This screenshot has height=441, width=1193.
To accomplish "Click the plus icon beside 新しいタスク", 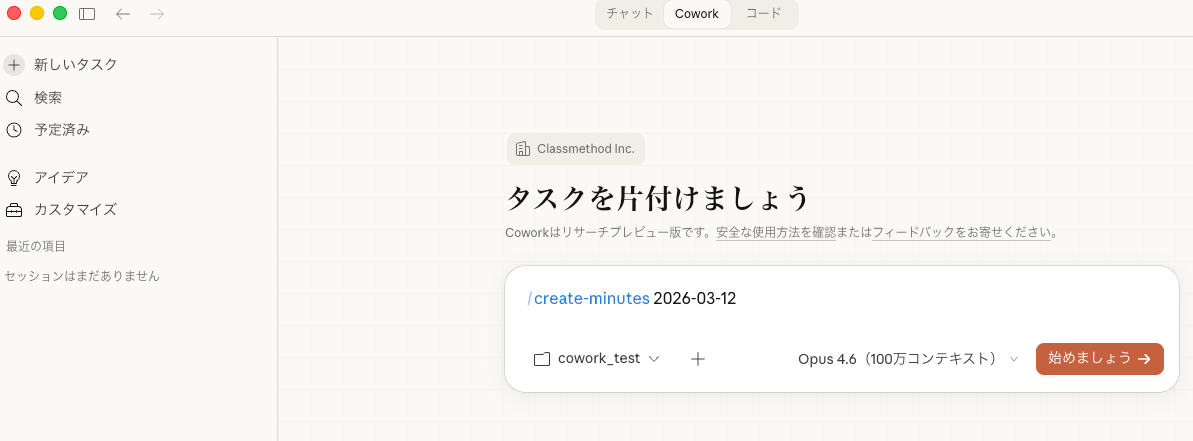I will [x=14, y=65].
